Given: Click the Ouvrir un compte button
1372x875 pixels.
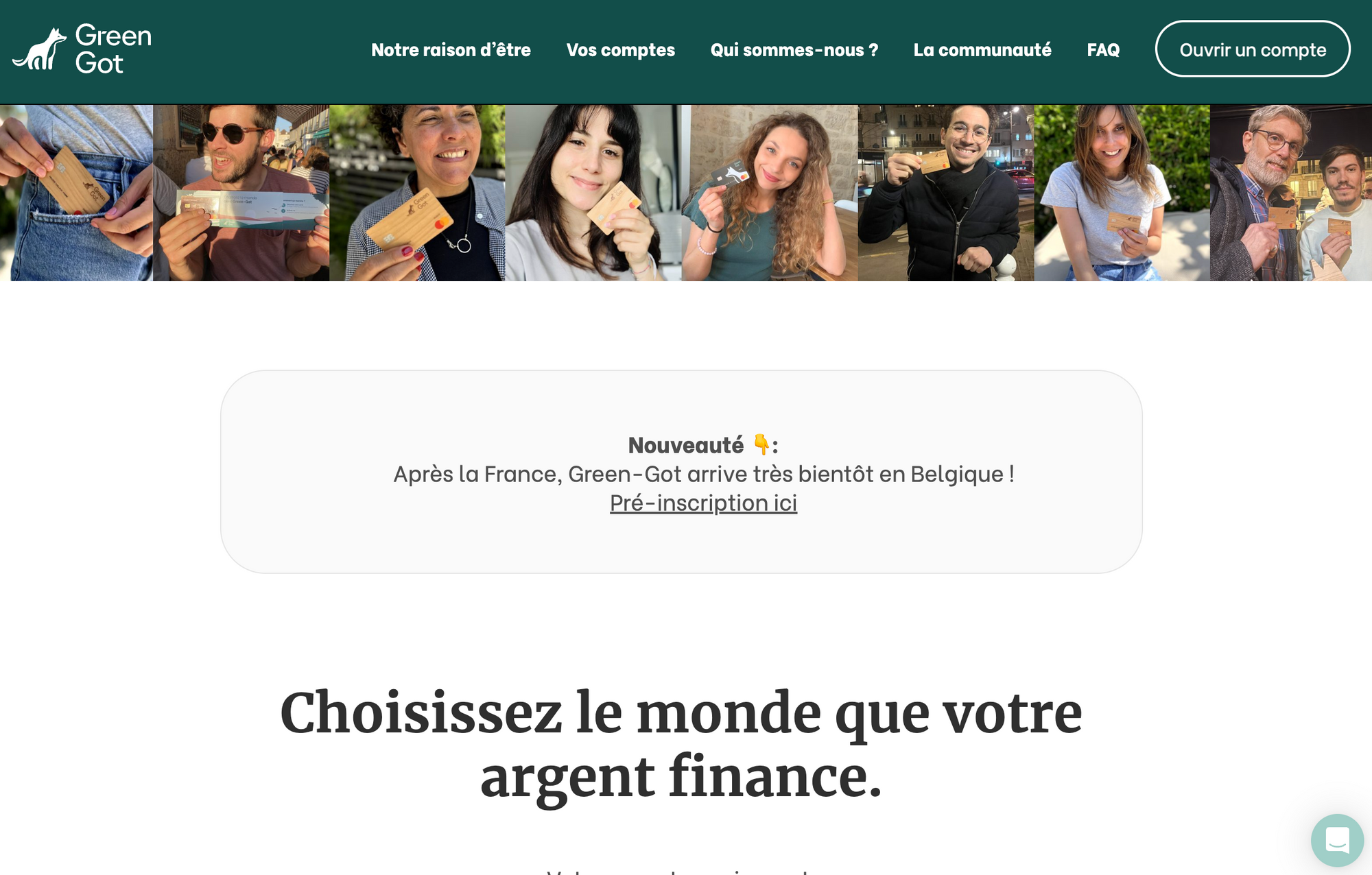Looking at the screenshot, I should click(x=1253, y=49).
